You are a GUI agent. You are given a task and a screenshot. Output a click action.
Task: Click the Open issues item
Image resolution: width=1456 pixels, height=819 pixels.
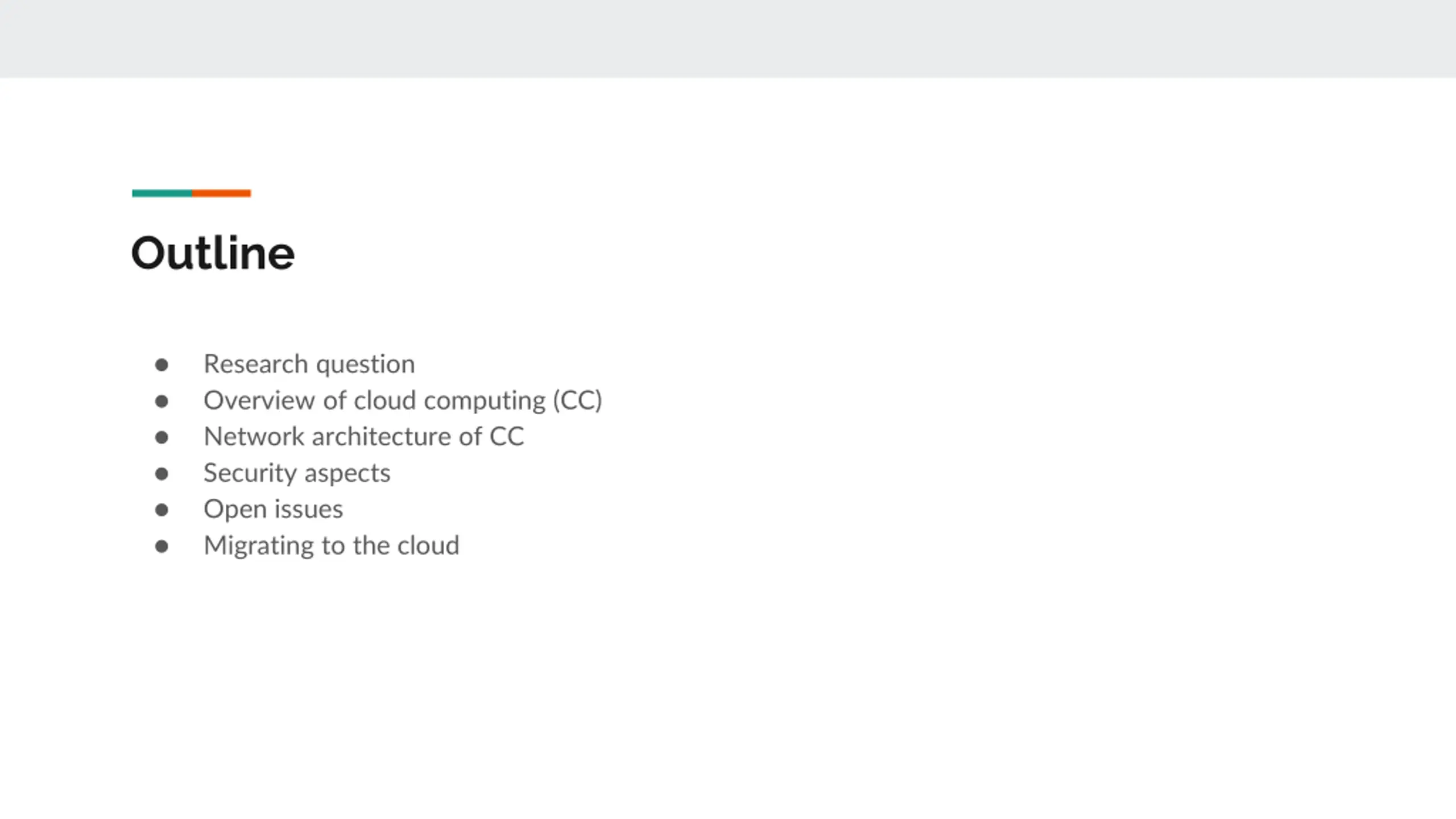click(x=274, y=510)
